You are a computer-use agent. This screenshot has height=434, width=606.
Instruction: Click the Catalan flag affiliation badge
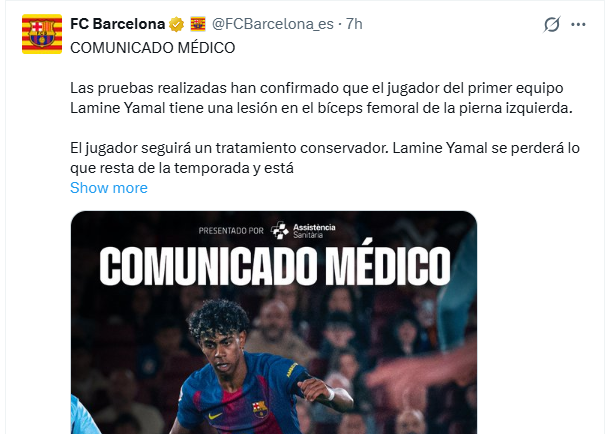click(x=196, y=23)
